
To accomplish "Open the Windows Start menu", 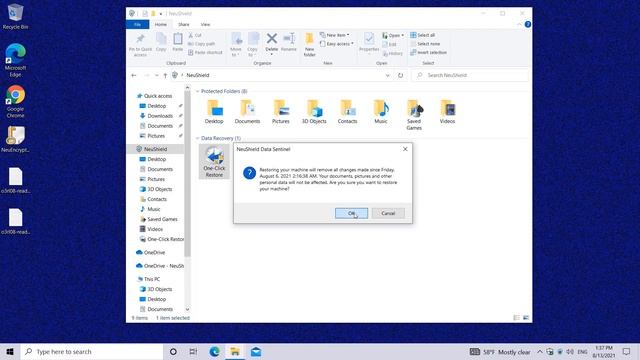I will [10, 351].
